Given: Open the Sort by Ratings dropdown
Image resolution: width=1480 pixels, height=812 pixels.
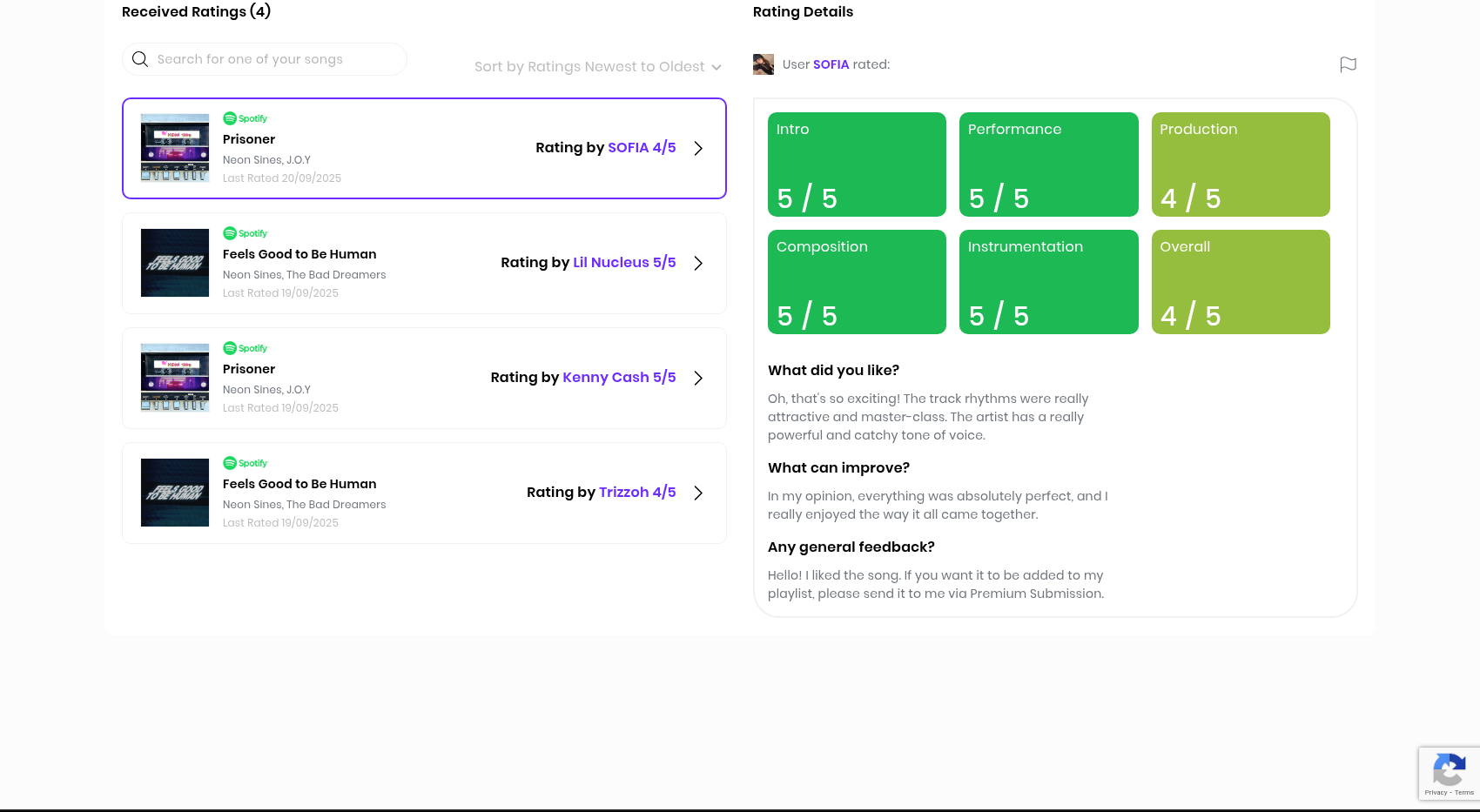Looking at the screenshot, I should (597, 67).
